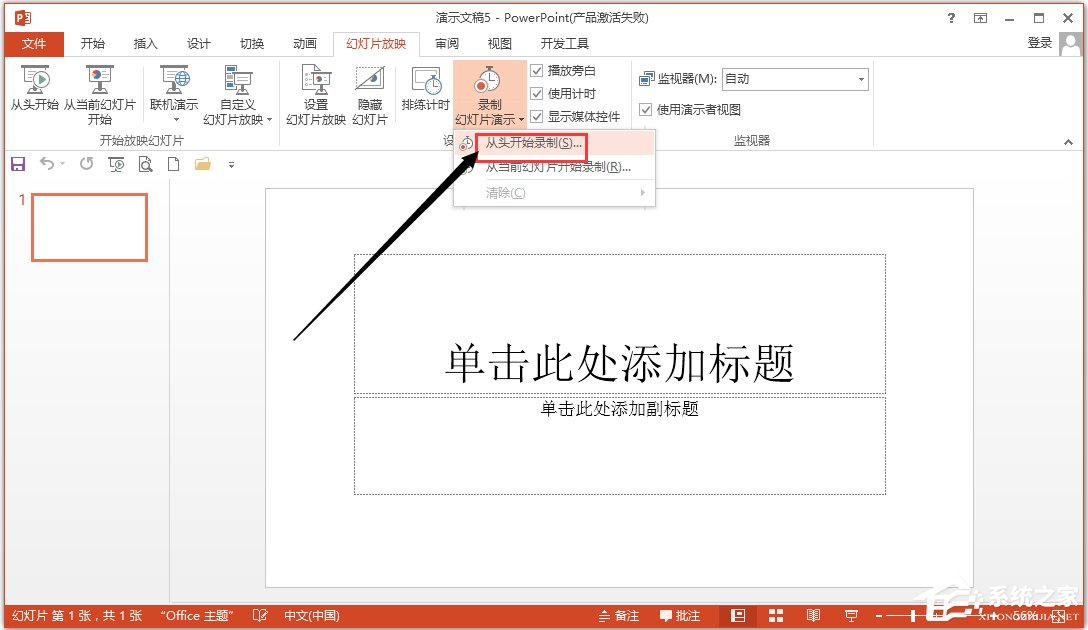Open 自定义幻灯片放映 custom show
Screen dimensions: 1088x630
pyautogui.click(x=238, y=95)
